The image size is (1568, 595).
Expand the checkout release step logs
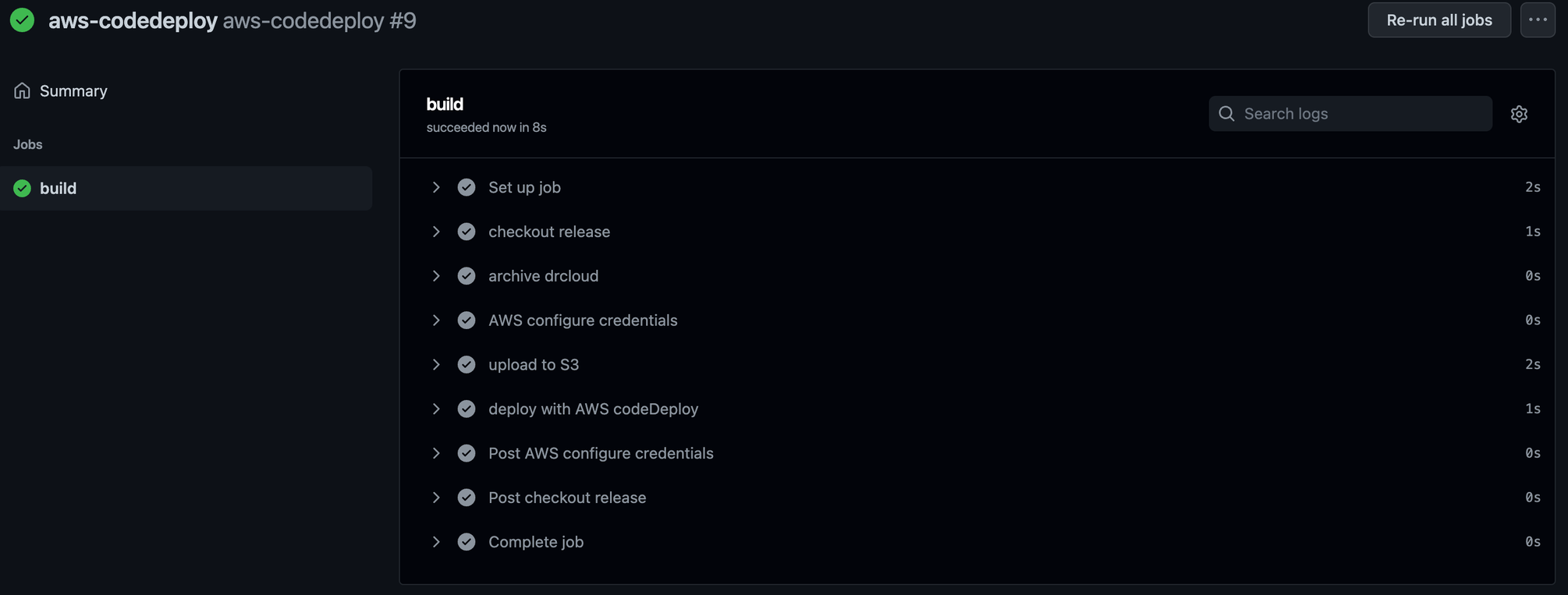coord(435,232)
